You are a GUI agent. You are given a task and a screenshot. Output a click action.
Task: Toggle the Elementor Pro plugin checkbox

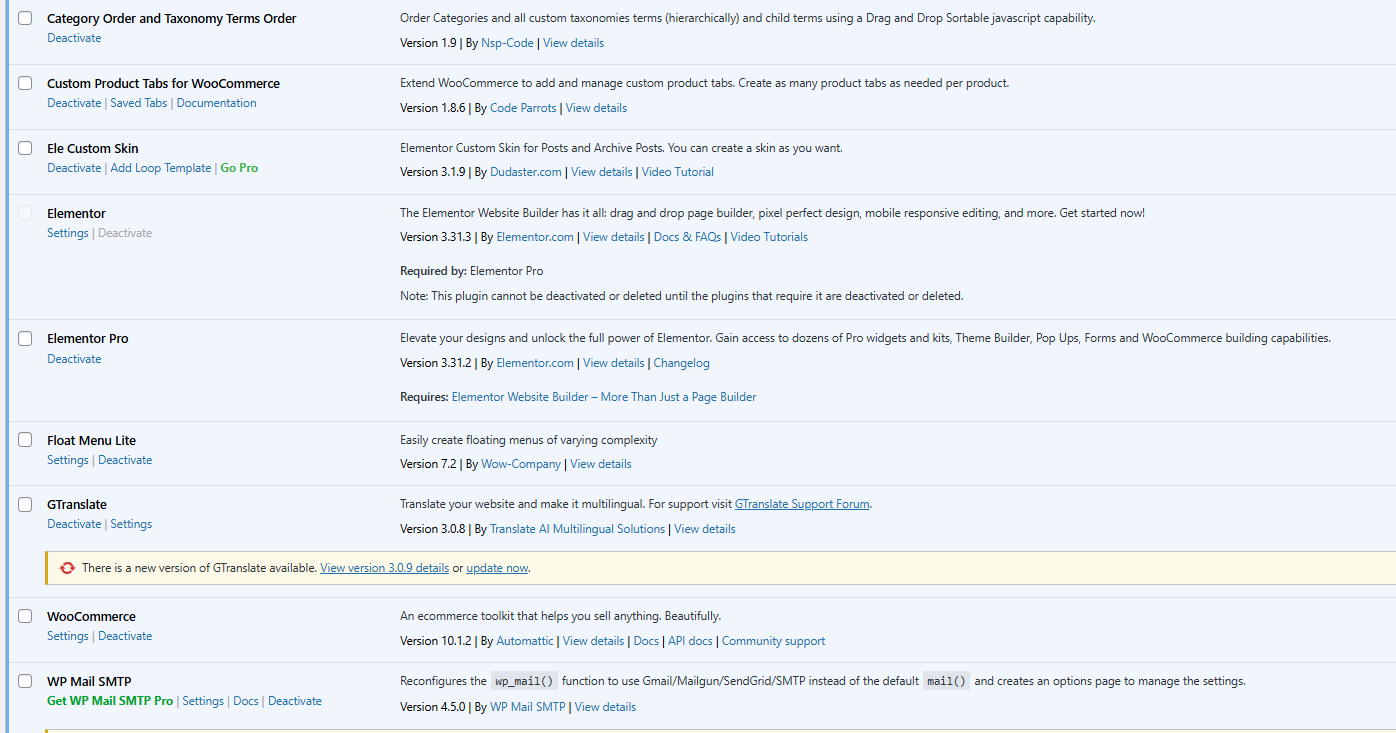click(25, 339)
